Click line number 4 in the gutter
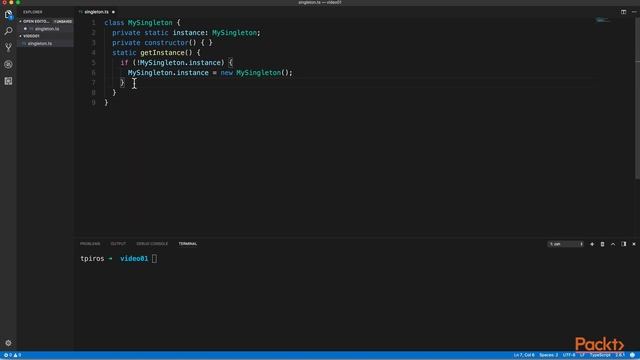This screenshot has height=360, width=640. click(93, 53)
